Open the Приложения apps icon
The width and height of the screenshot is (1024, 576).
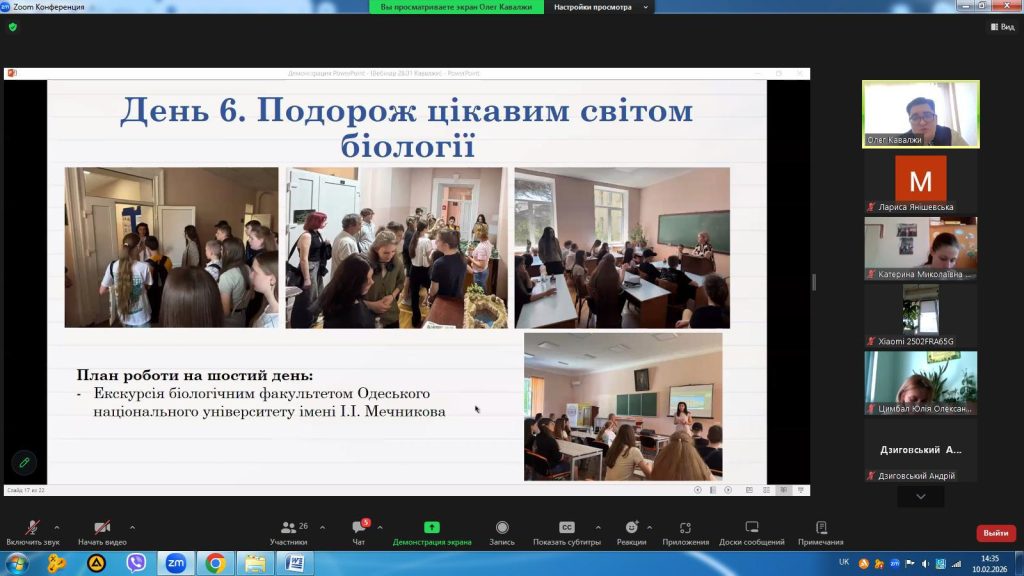(x=685, y=529)
